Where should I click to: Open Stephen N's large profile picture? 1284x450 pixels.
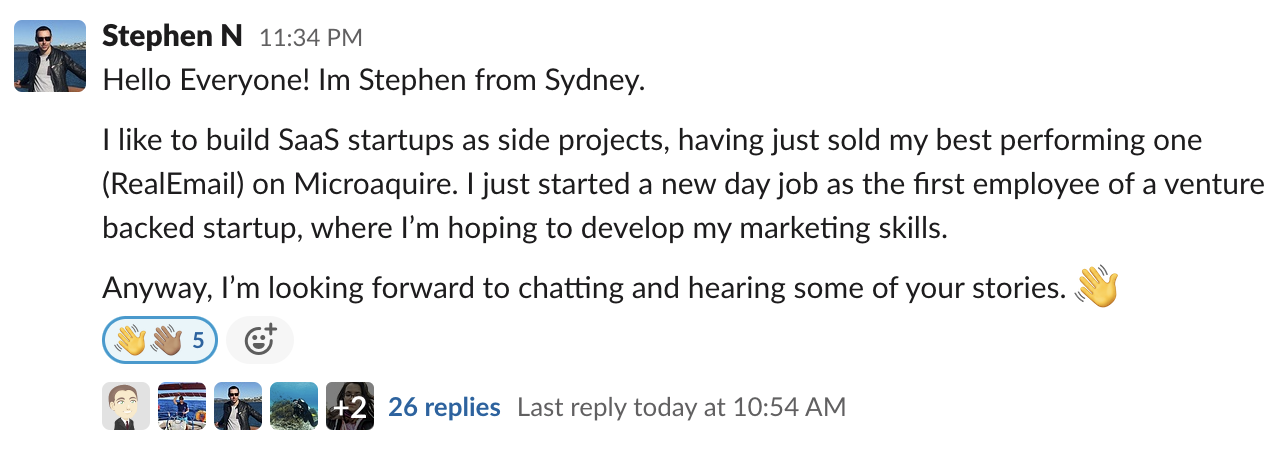click(50, 57)
